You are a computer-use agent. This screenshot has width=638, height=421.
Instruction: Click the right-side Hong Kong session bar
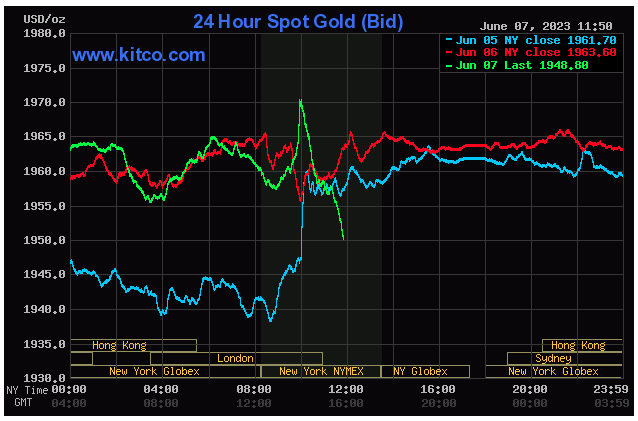[579, 345]
